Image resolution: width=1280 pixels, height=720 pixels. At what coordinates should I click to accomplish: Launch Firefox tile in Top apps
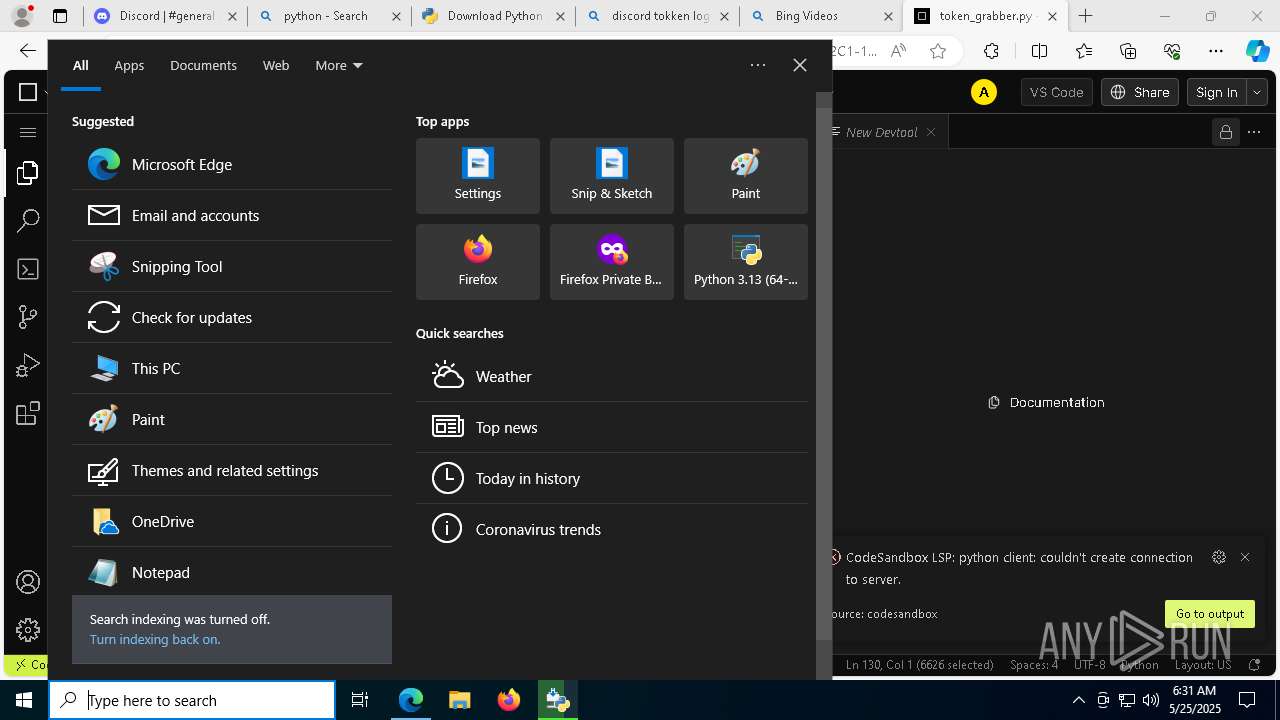pyautogui.click(x=478, y=262)
